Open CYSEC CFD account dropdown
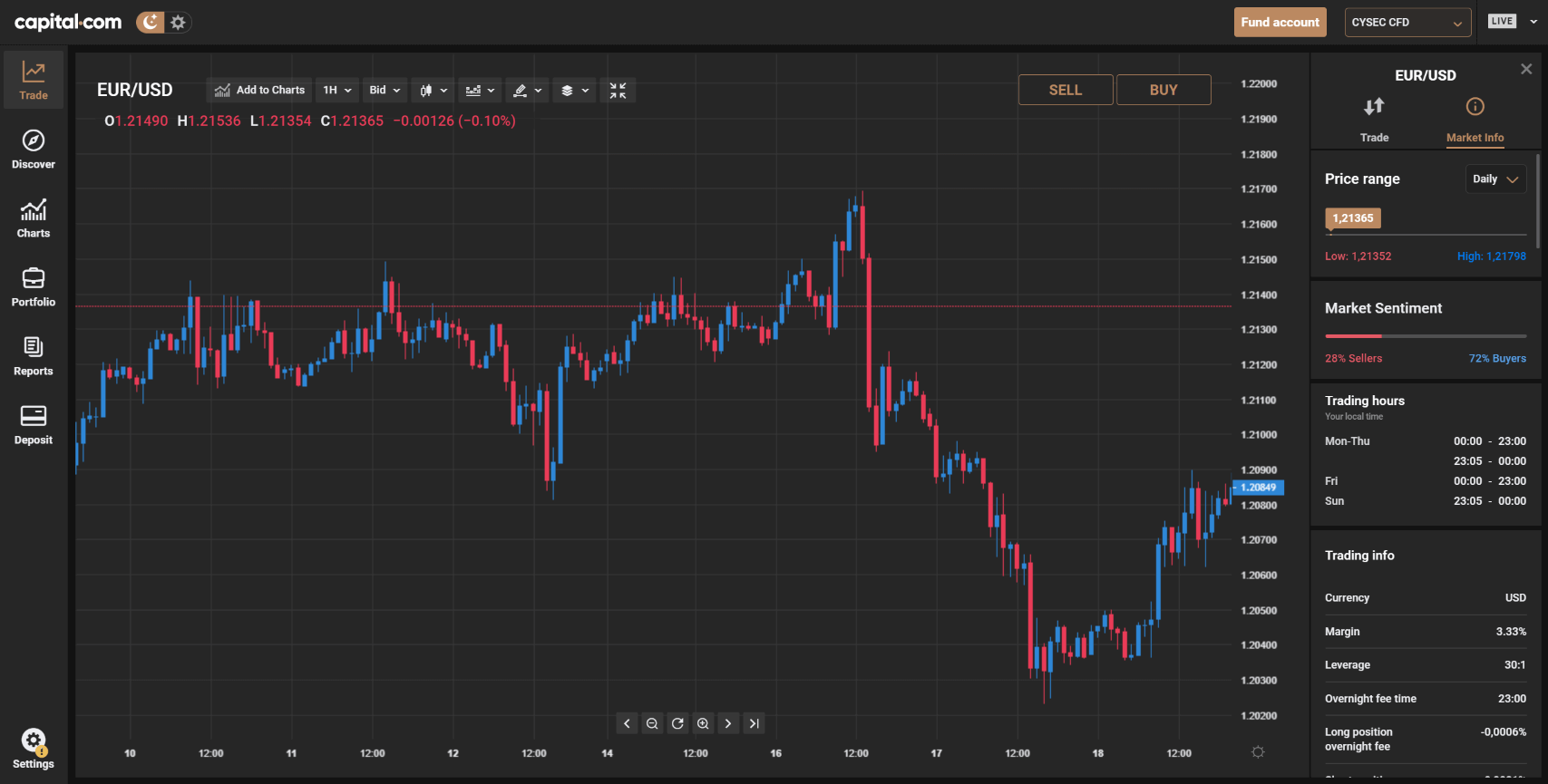 1407,23
